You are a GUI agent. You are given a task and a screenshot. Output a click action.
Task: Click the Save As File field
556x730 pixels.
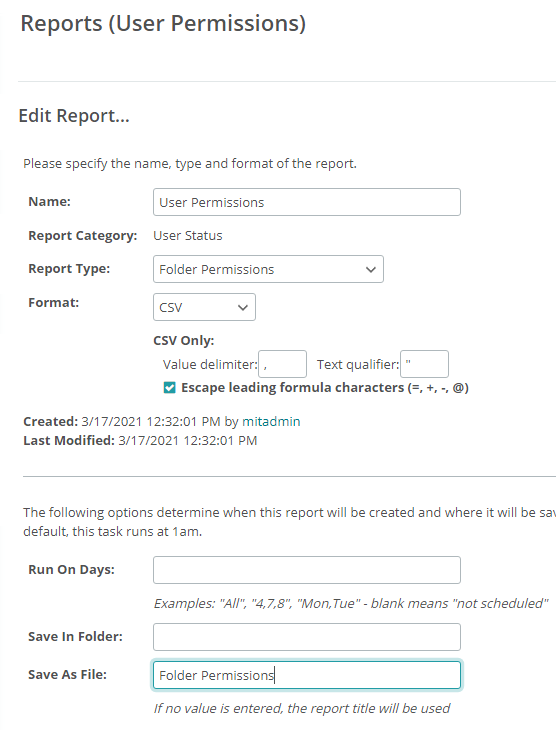[x=306, y=675]
